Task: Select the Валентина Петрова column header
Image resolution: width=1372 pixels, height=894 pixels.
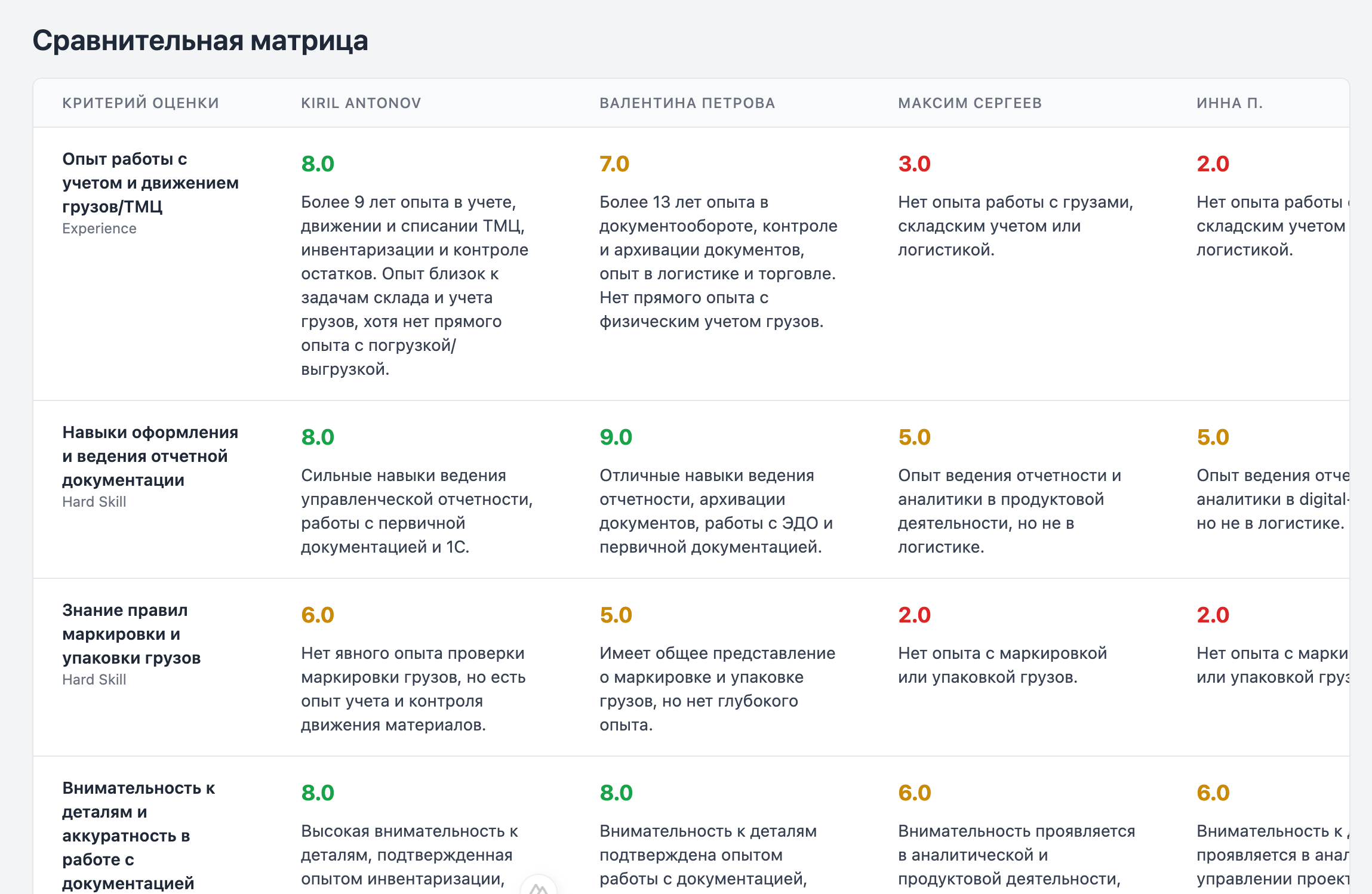Action: tap(687, 103)
